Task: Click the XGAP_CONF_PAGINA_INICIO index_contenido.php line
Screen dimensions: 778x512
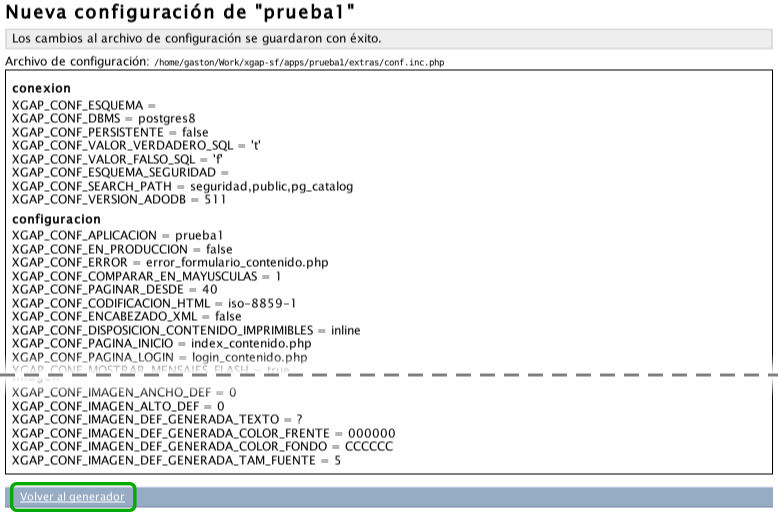Action: click(x=160, y=343)
